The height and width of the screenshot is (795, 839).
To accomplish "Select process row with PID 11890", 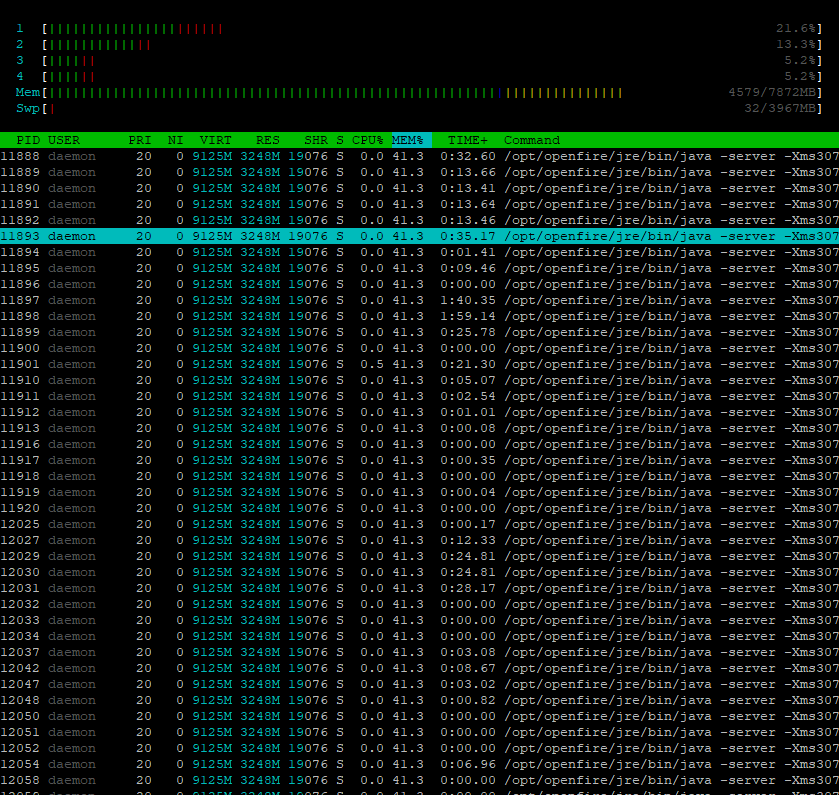I will pyautogui.click(x=420, y=188).
